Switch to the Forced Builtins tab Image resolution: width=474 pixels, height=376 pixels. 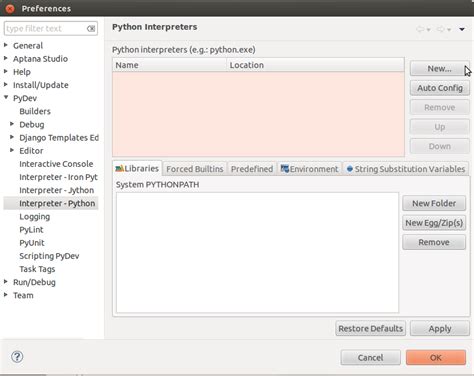(195, 169)
